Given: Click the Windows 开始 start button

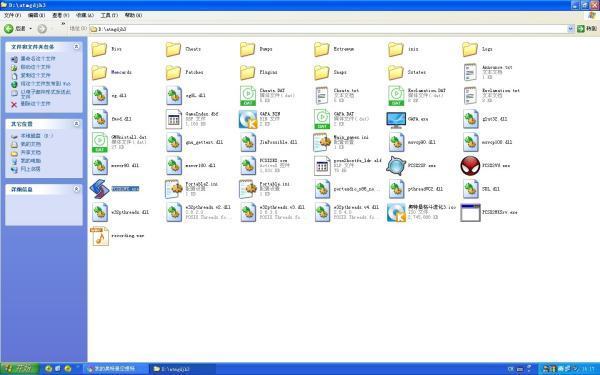Looking at the screenshot, I should coord(19,369).
